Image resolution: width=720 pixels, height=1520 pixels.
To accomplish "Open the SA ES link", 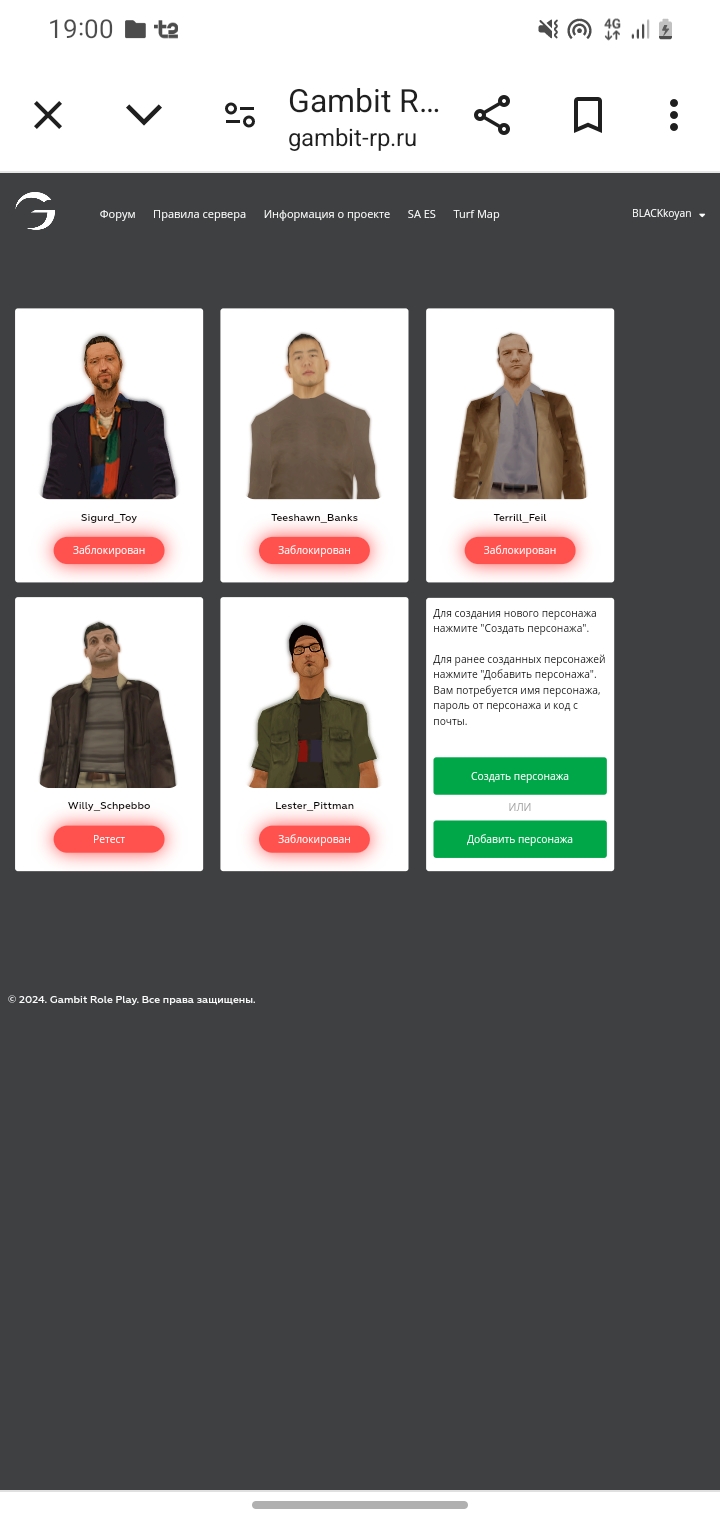I will pyautogui.click(x=421, y=214).
